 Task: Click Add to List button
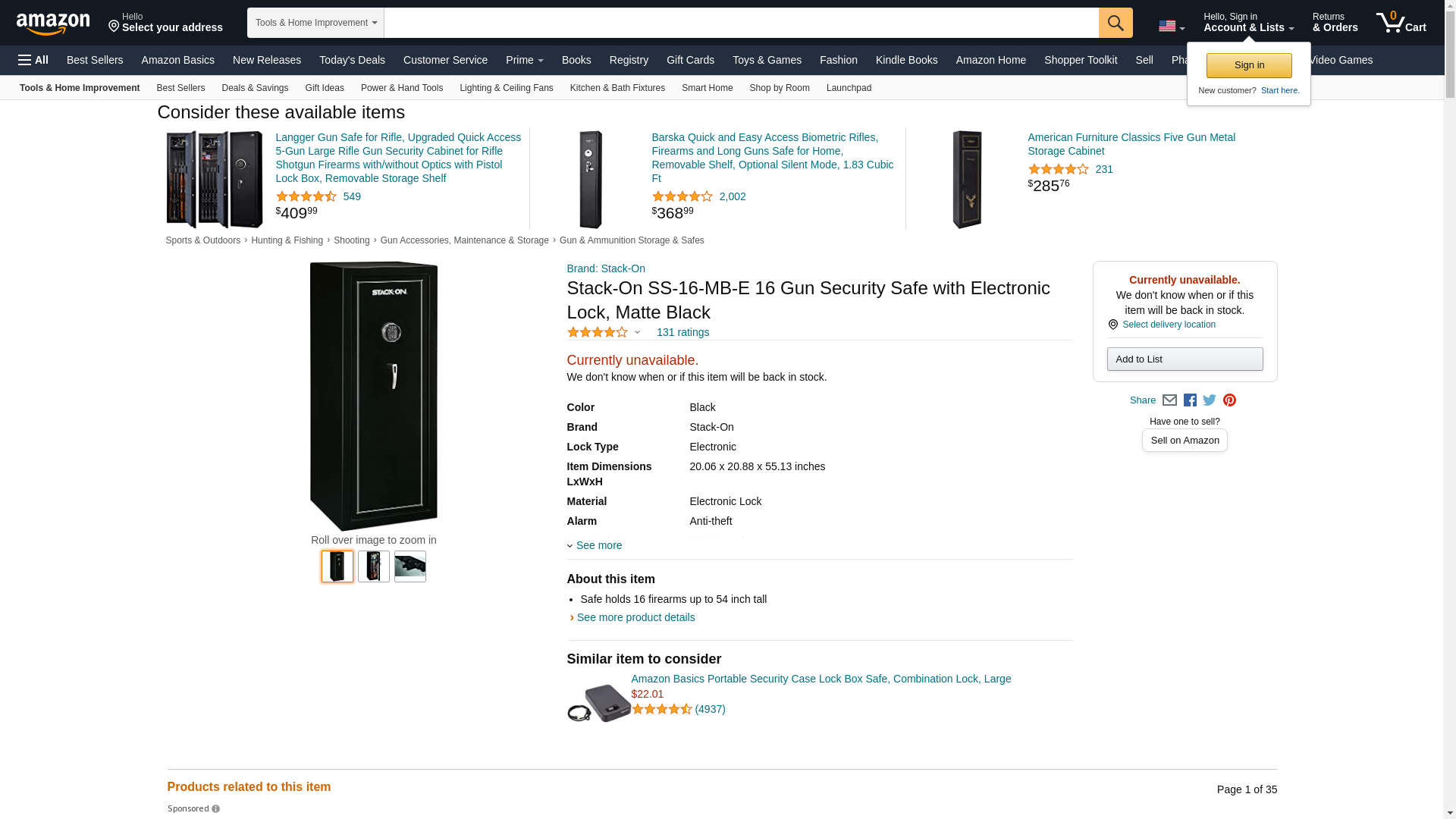[1184, 359]
